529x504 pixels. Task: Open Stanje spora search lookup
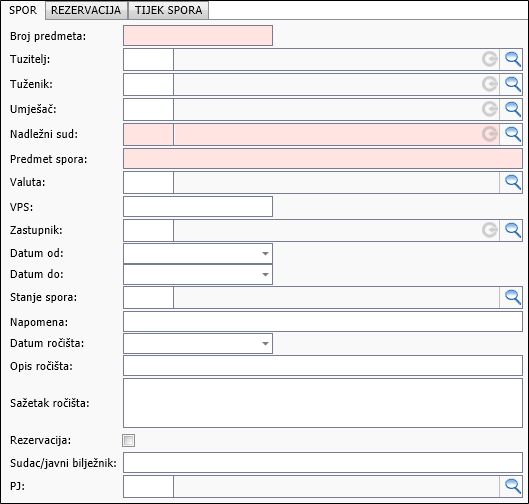coord(512,297)
